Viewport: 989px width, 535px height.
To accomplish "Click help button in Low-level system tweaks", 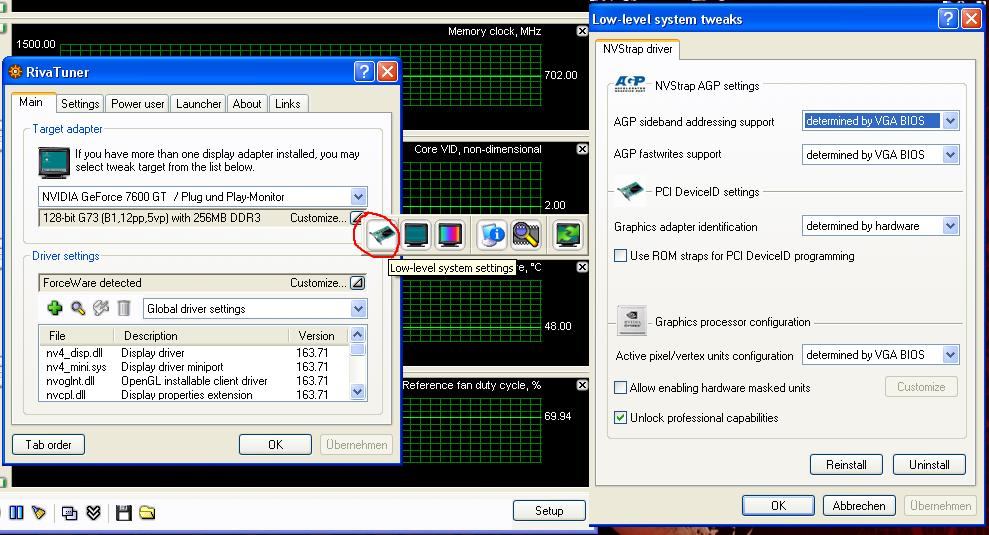I will click(948, 19).
